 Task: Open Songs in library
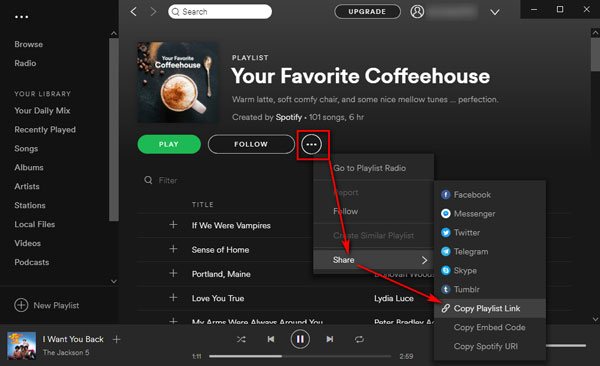(26, 149)
